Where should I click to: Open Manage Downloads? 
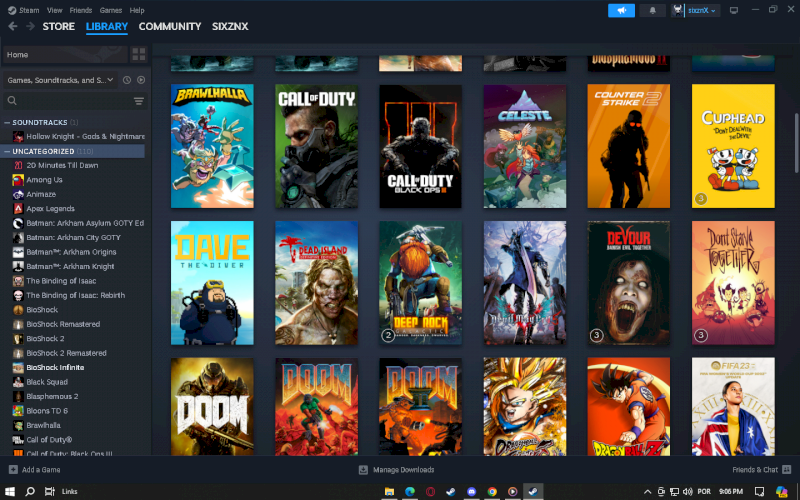[397, 469]
